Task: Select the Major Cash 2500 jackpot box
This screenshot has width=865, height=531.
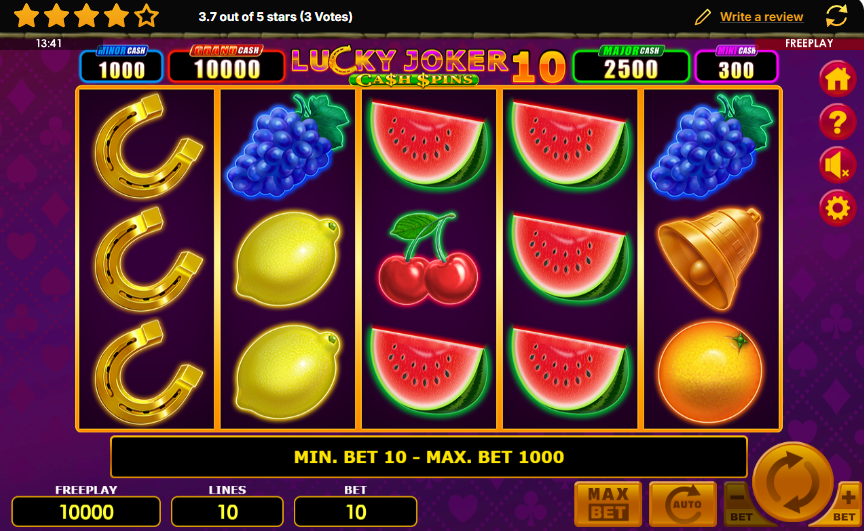Action: coord(631,65)
